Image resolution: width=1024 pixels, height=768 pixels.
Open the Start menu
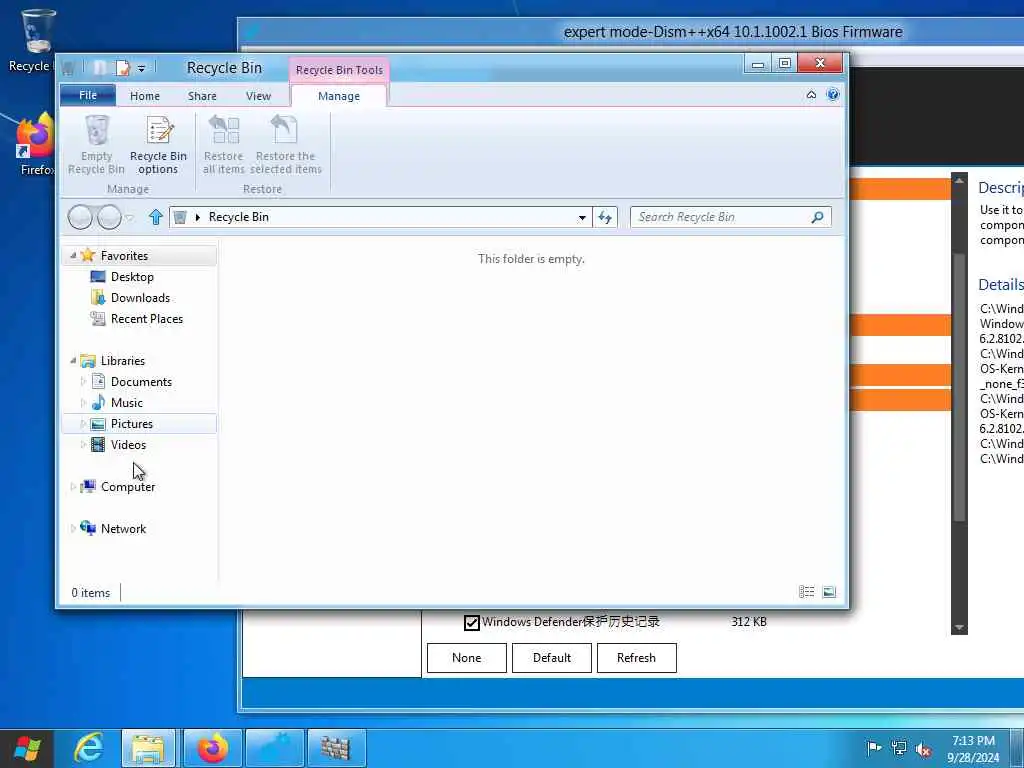coord(26,748)
